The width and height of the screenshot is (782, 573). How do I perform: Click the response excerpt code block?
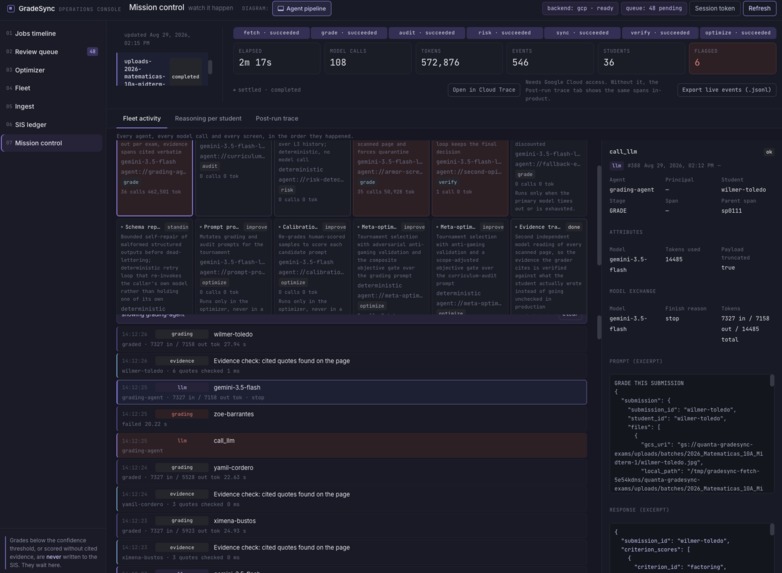coord(690,548)
